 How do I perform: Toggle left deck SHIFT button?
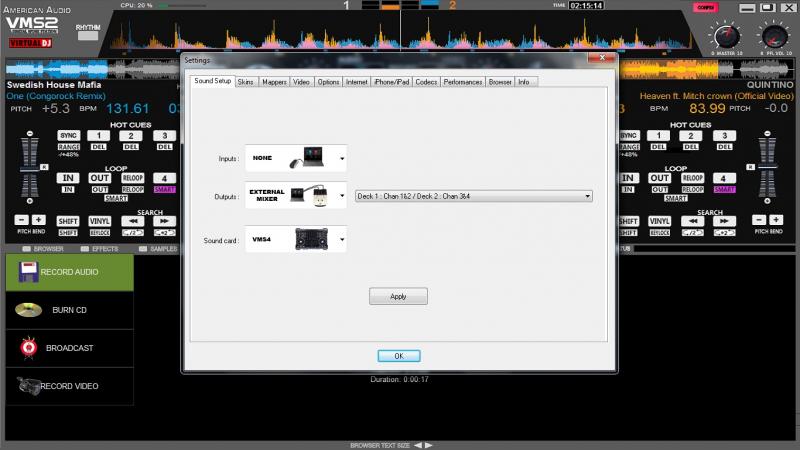coord(68,221)
